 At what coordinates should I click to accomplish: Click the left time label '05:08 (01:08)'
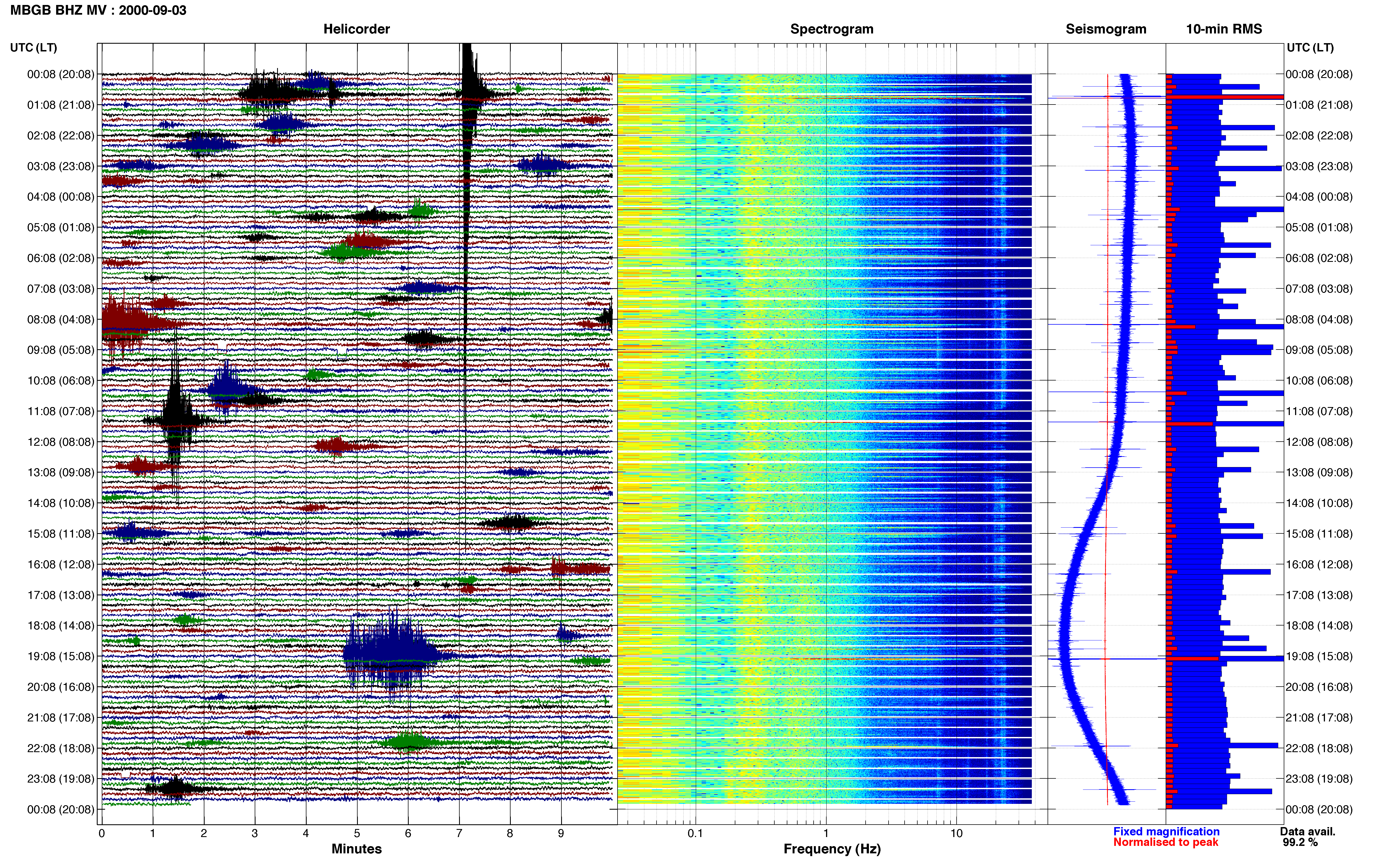coord(61,227)
